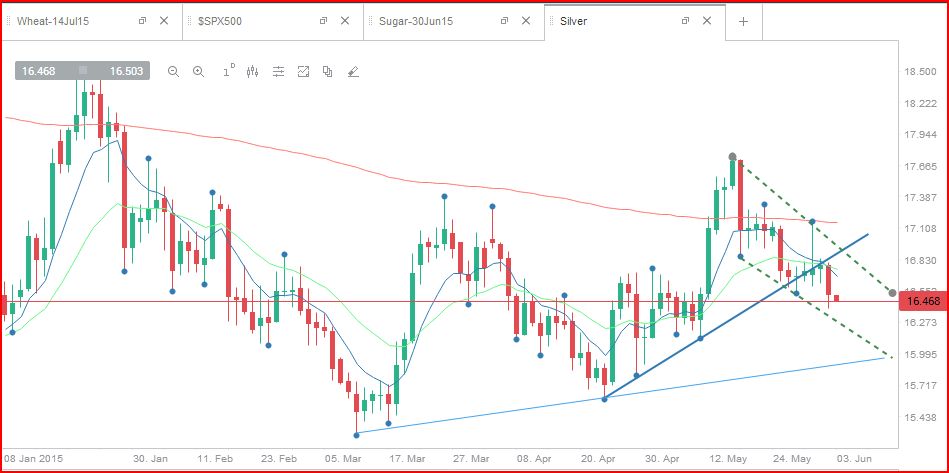The image size is (949, 473).
Task: Select the drawing pencil tool
Action: pyautogui.click(x=353, y=71)
